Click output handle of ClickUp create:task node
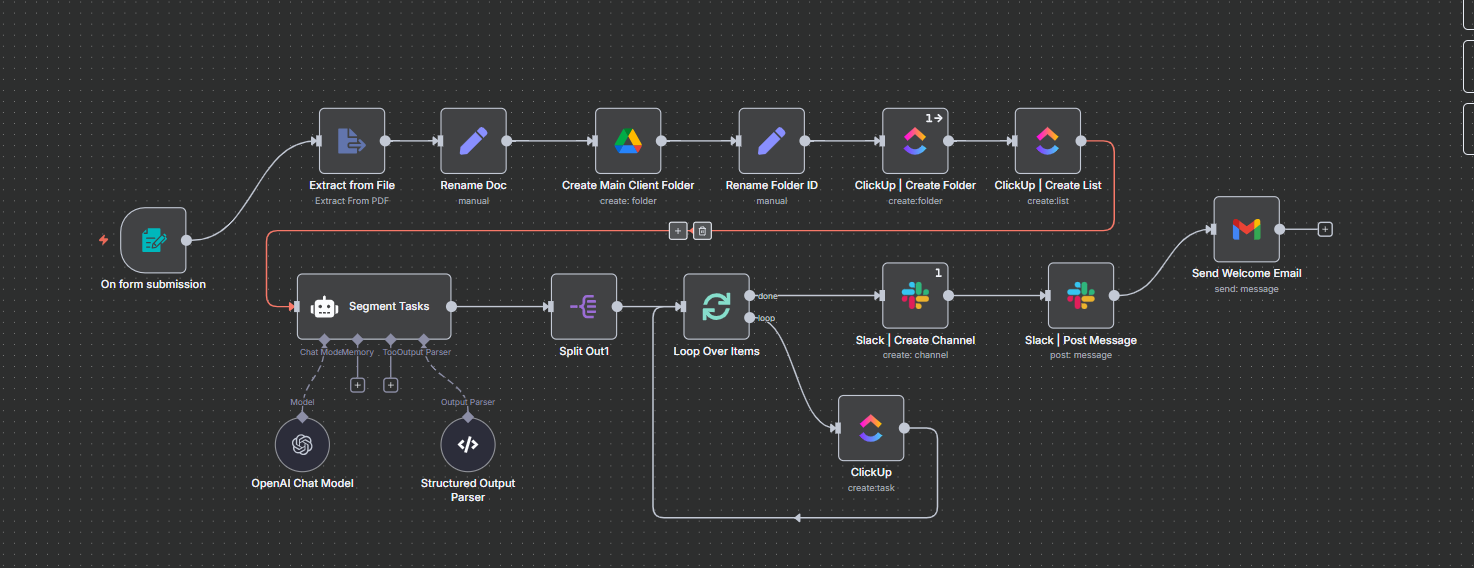Screen dimensions: 1474x568 click(x=904, y=428)
